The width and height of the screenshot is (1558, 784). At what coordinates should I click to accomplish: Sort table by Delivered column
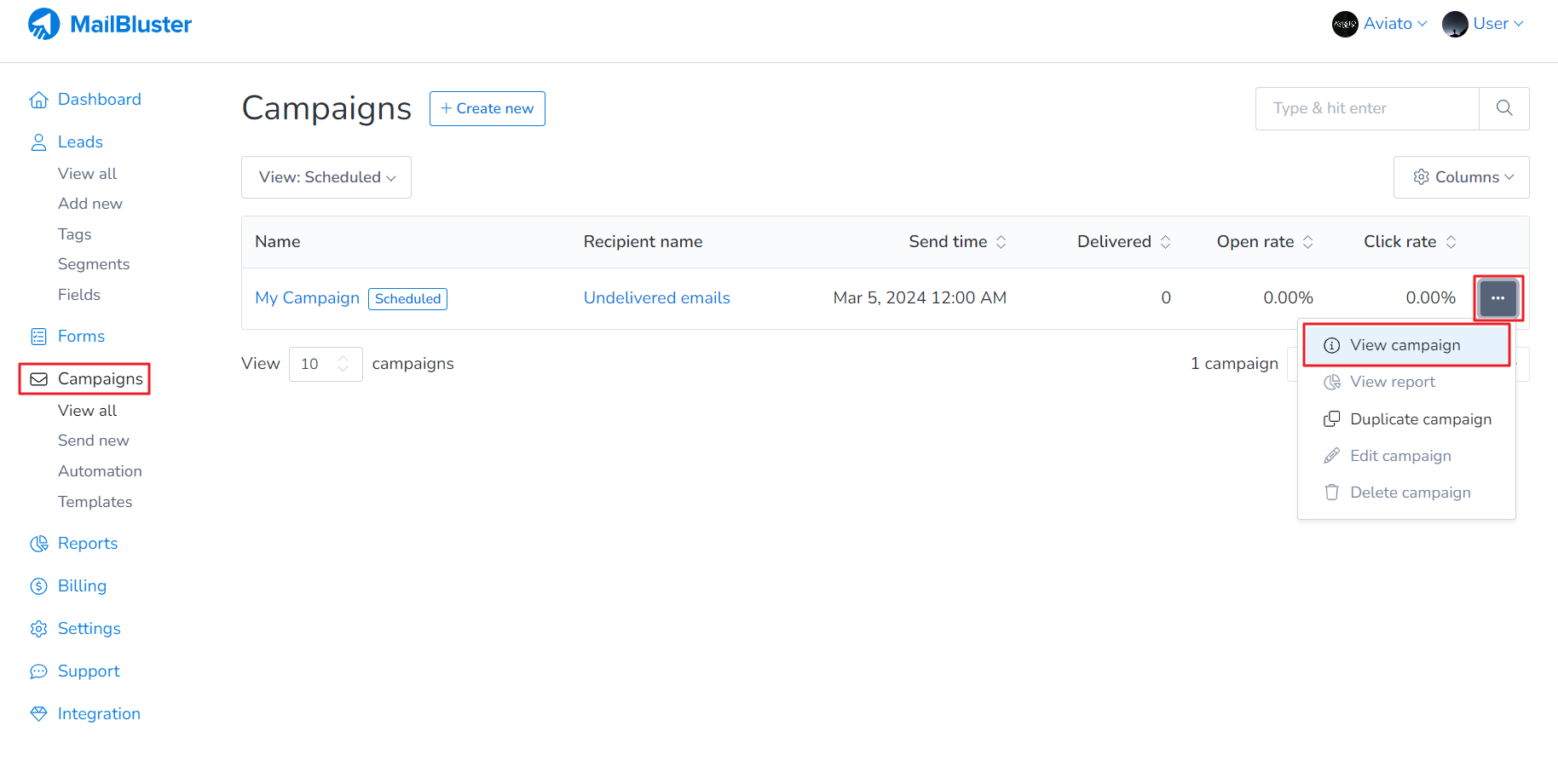pos(1165,242)
